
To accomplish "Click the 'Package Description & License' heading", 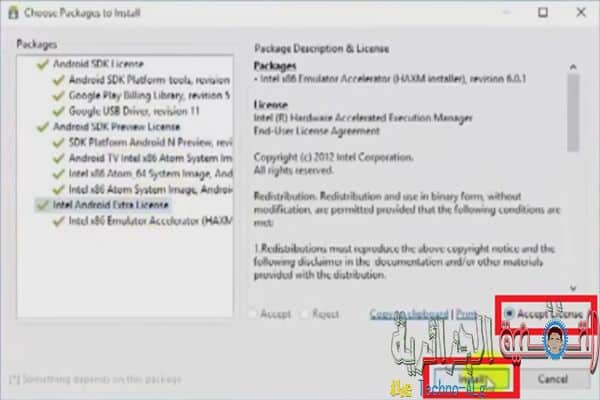I will [x=322, y=49].
